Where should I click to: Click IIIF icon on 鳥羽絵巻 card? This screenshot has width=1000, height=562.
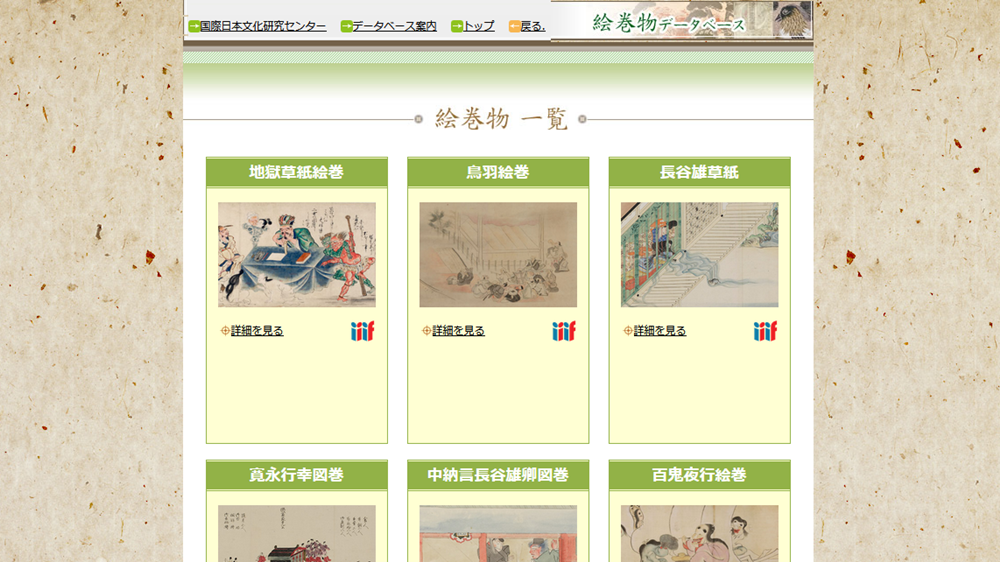[x=564, y=331]
